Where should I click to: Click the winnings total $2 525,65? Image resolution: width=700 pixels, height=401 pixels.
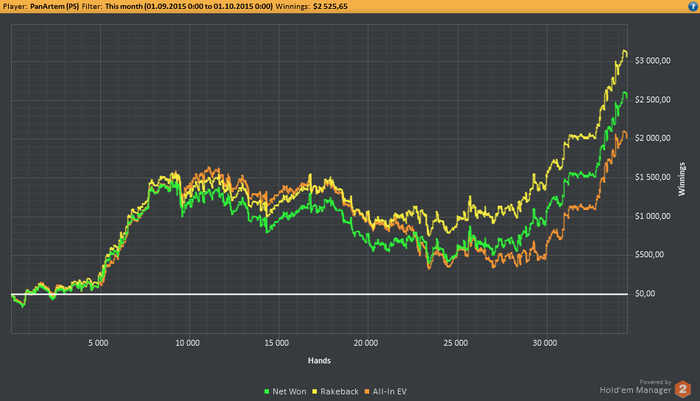click(330, 6)
